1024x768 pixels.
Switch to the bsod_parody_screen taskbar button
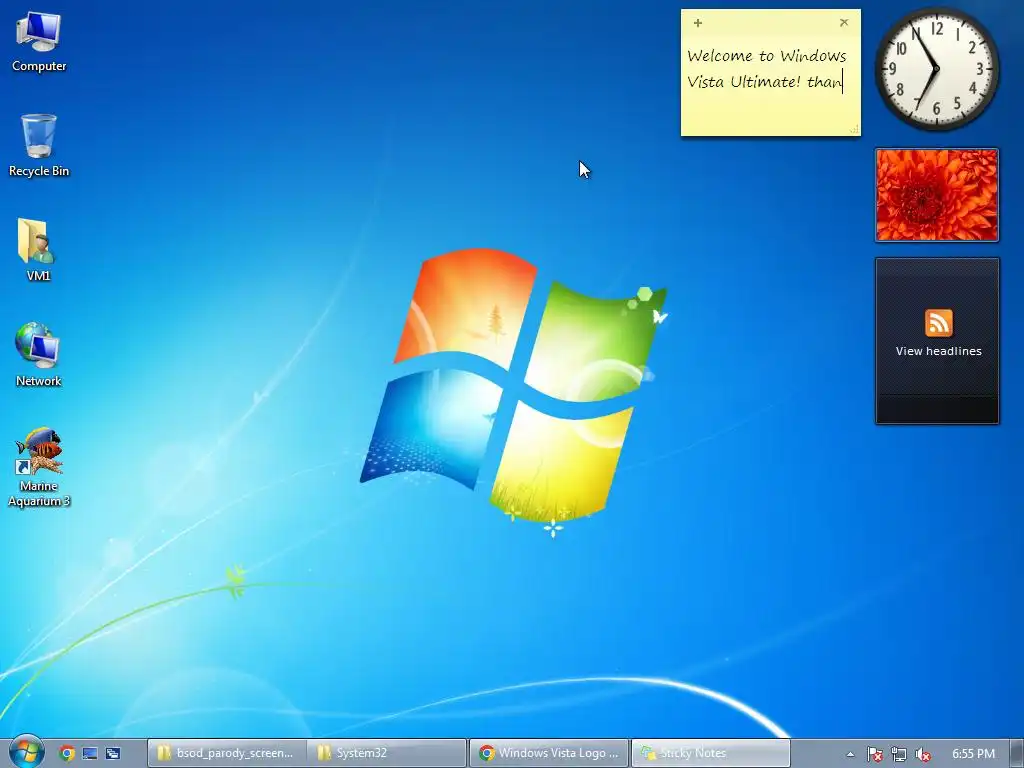coord(226,753)
